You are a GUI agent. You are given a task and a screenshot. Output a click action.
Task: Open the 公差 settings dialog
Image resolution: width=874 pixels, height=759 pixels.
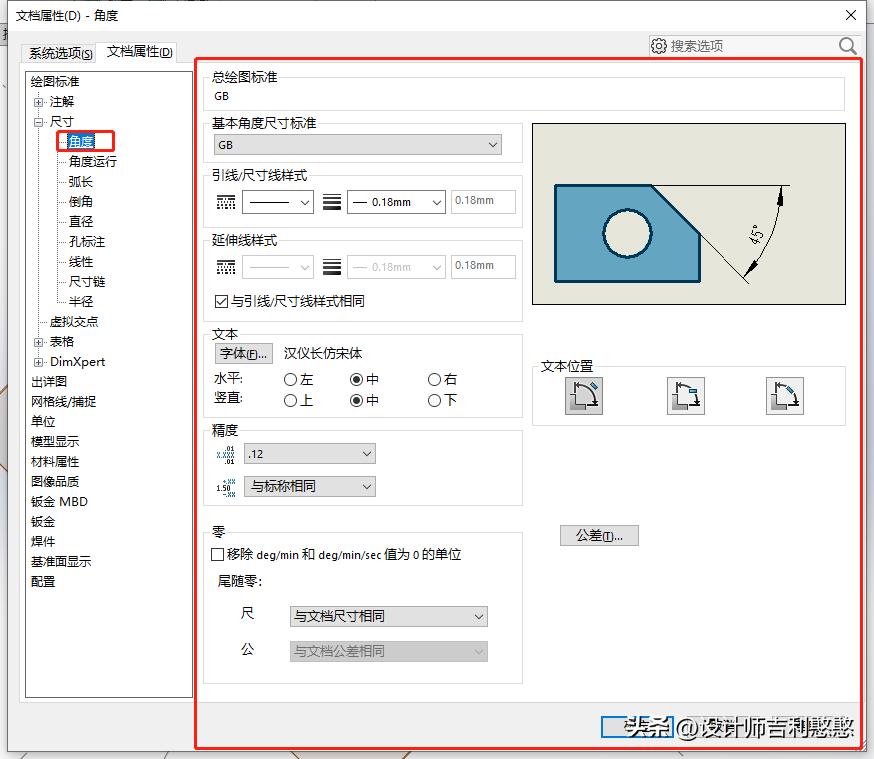(599, 535)
